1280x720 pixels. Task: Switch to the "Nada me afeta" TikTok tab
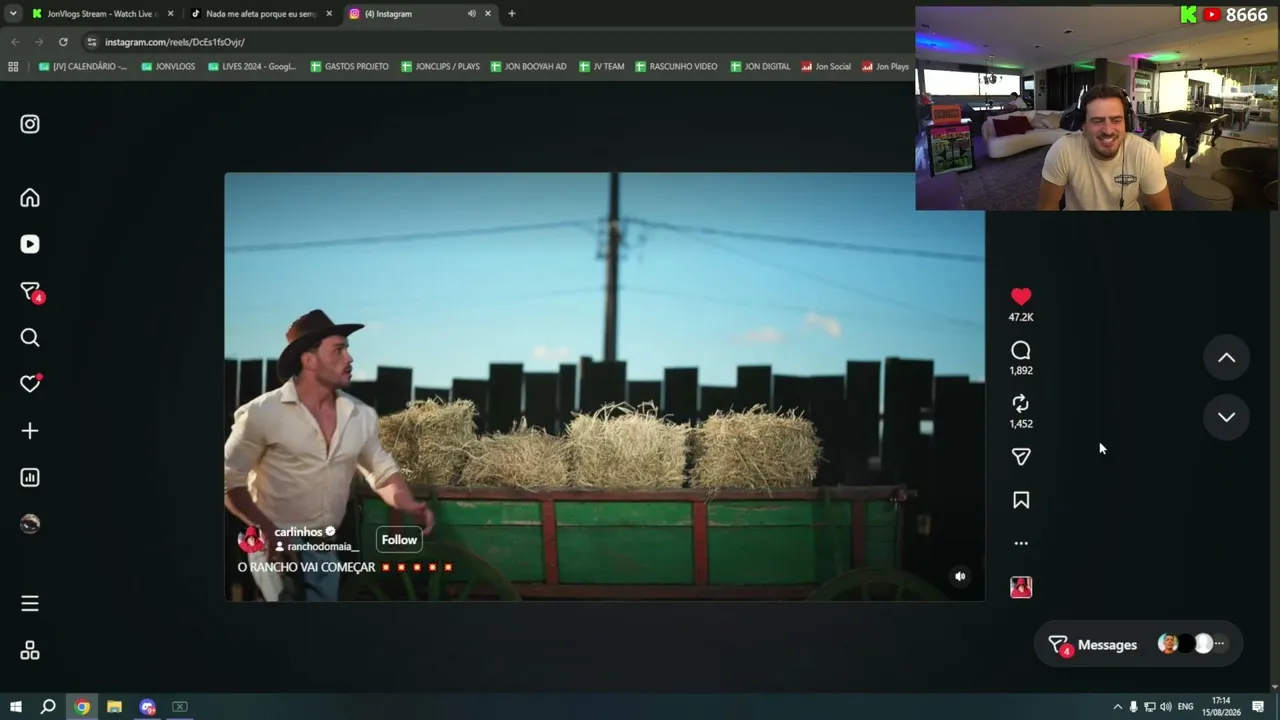261,14
